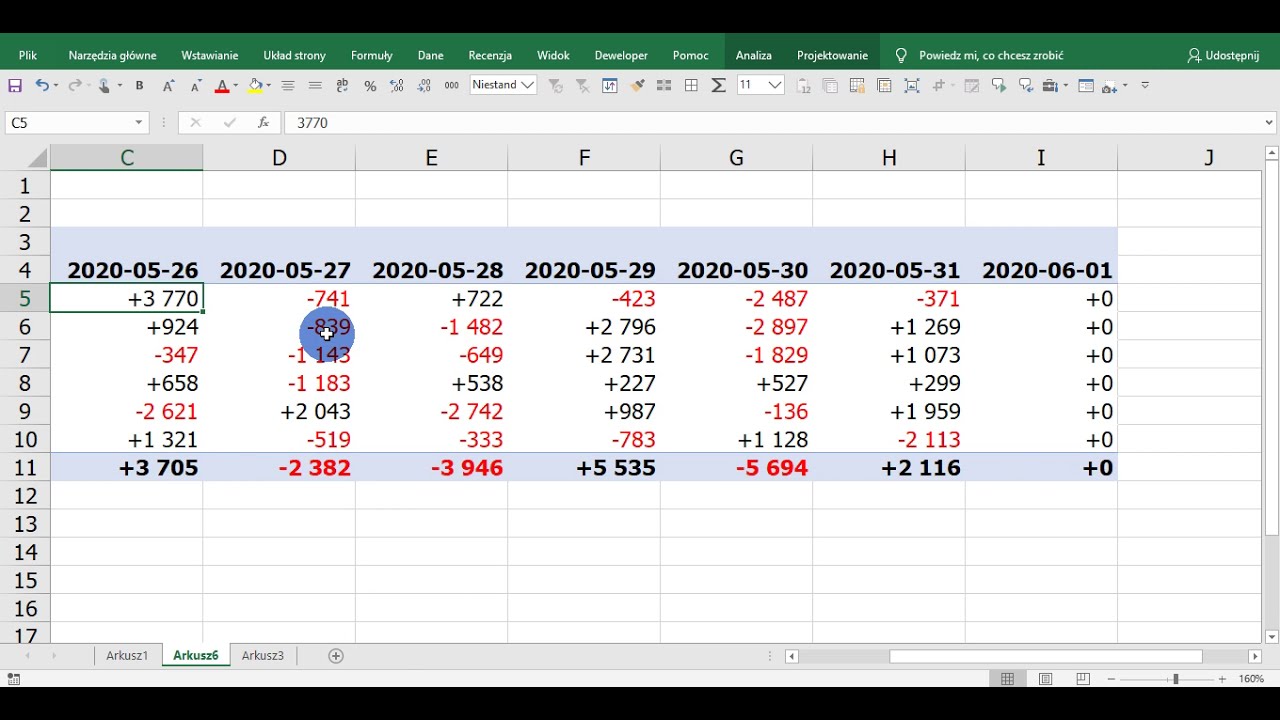
Task: Switch to Page Break Preview
Action: (x=1083, y=679)
